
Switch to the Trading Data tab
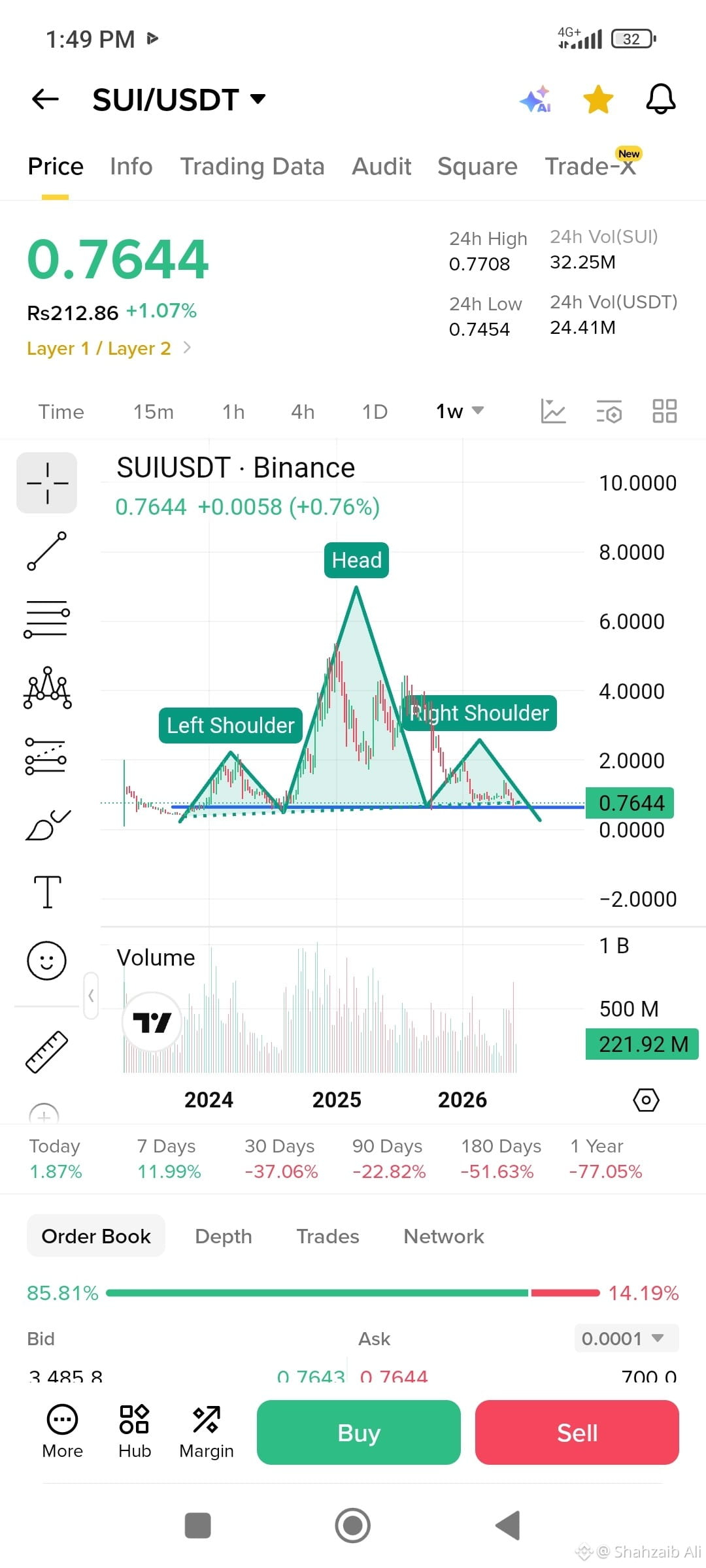[252, 167]
